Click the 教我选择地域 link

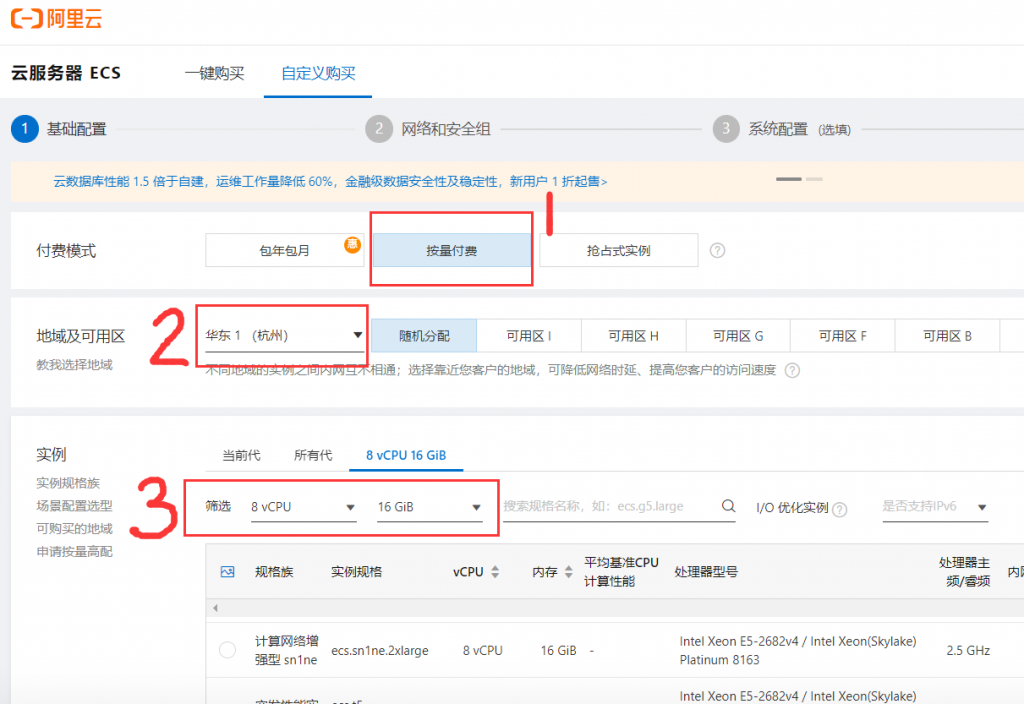[75, 365]
